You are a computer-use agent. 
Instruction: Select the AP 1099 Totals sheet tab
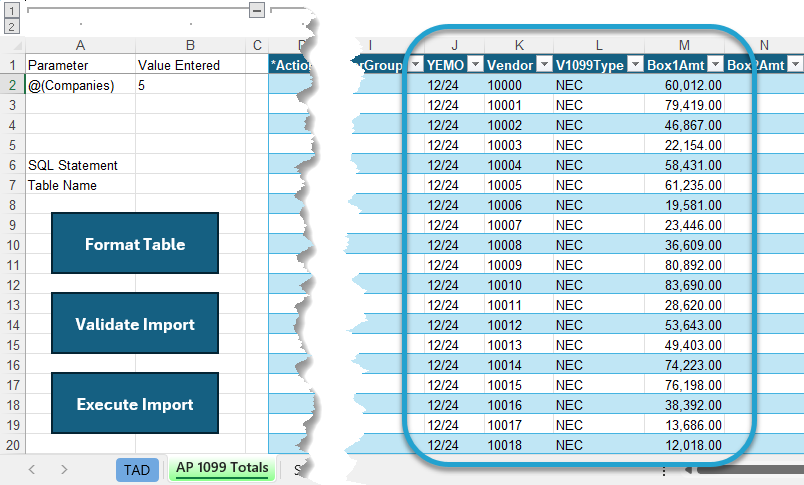[x=222, y=468]
